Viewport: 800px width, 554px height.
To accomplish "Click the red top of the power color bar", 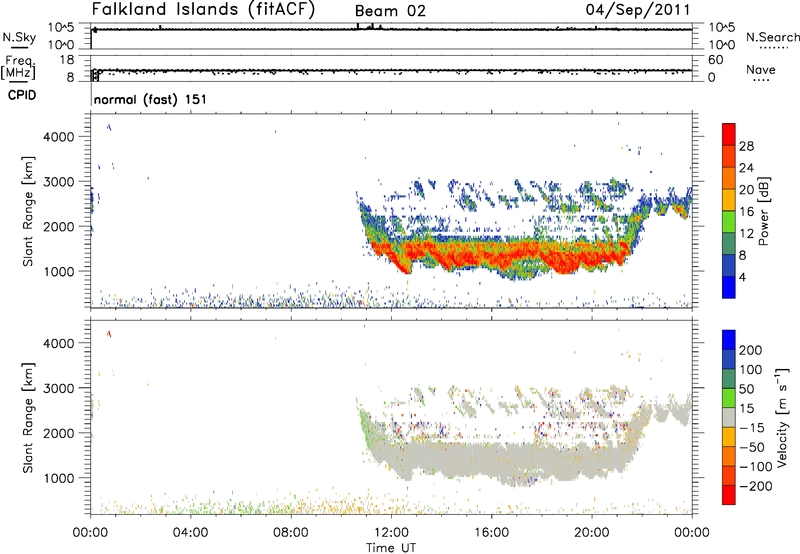I will (x=729, y=132).
